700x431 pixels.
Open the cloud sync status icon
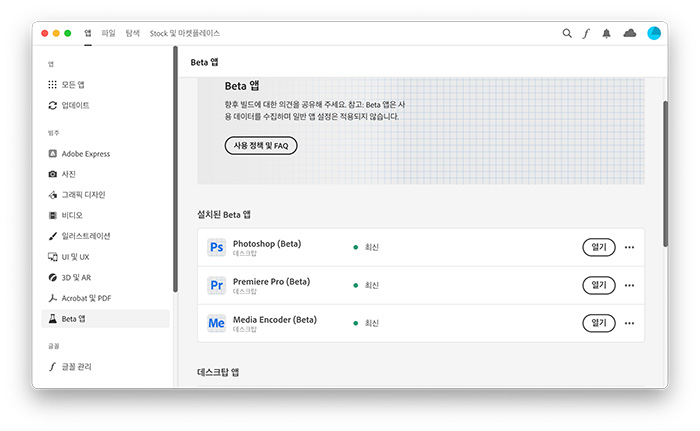click(629, 33)
